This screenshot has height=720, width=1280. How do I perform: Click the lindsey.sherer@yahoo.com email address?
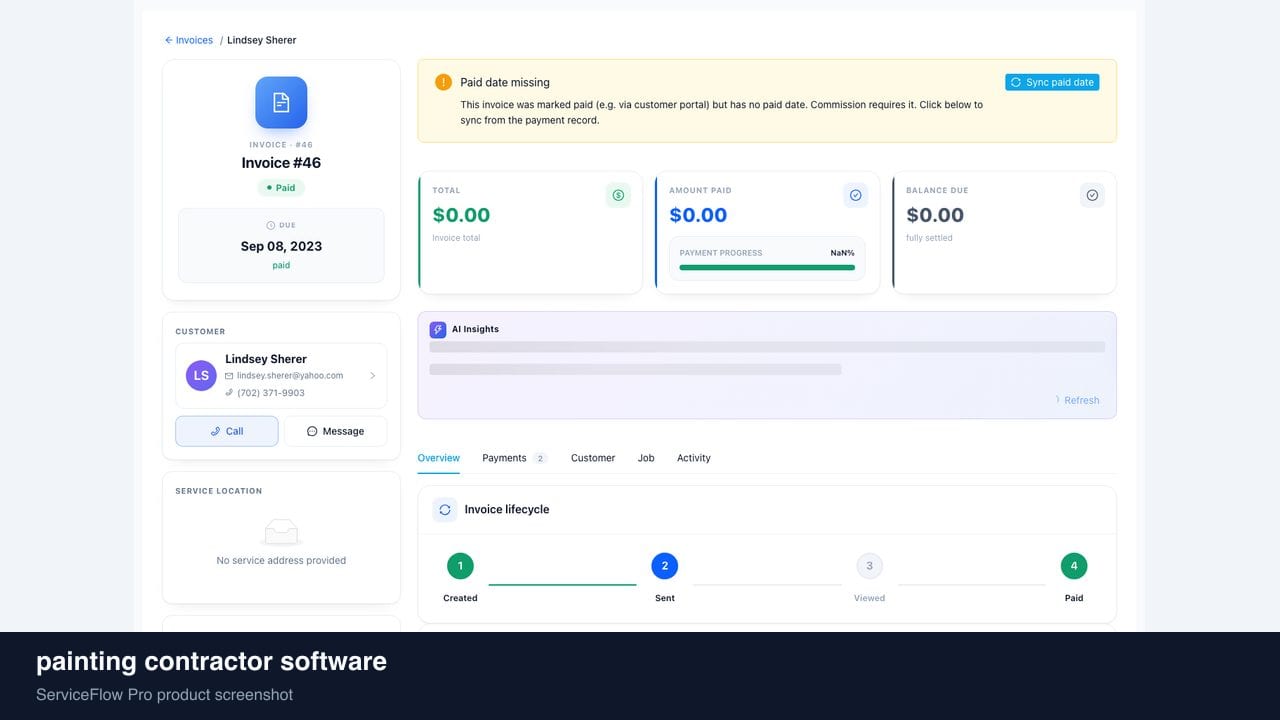point(290,376)
